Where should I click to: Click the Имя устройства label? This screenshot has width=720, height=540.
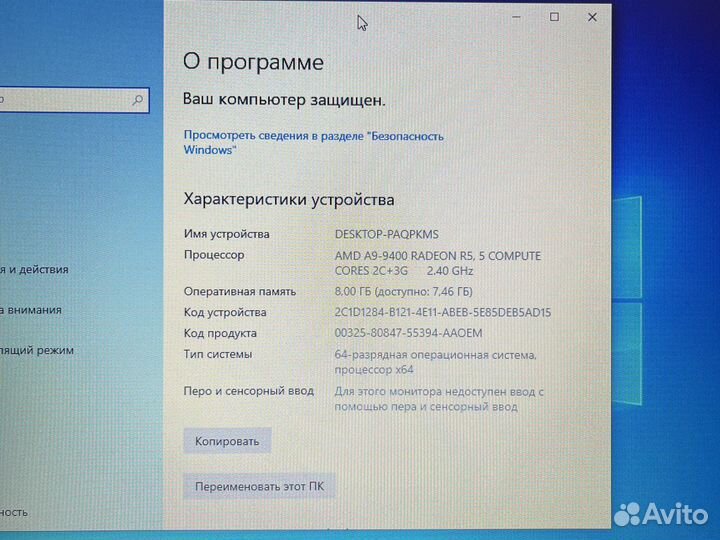(x=226, y=234)
